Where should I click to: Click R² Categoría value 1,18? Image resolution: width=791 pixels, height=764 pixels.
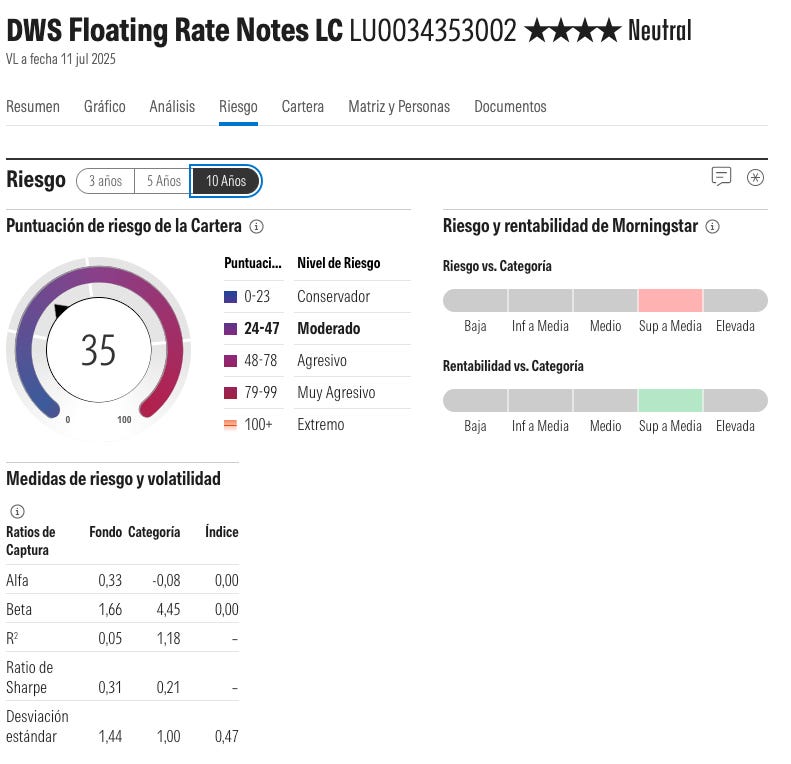point(168,639)
